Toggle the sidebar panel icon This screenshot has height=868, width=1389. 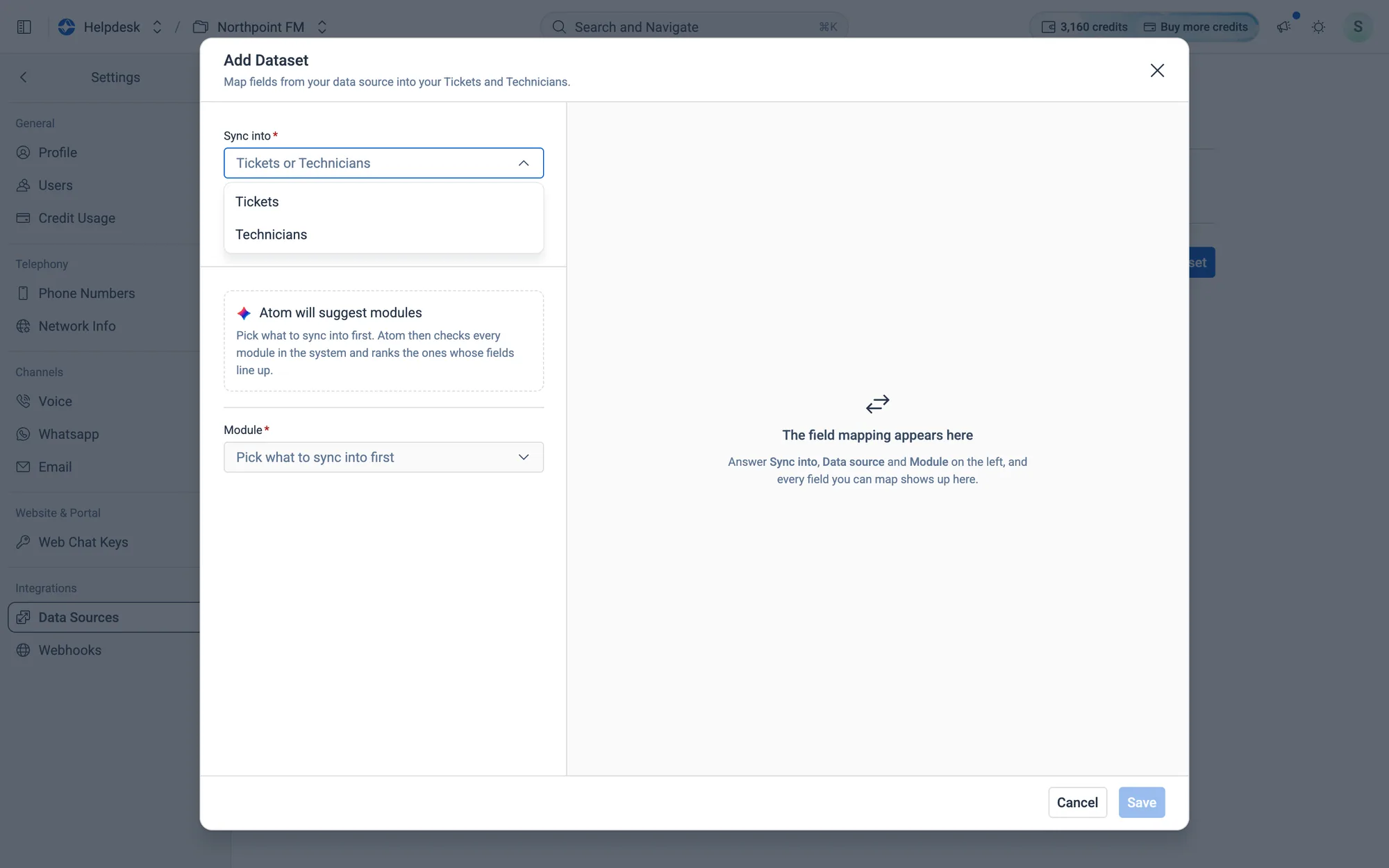(24, 27)
